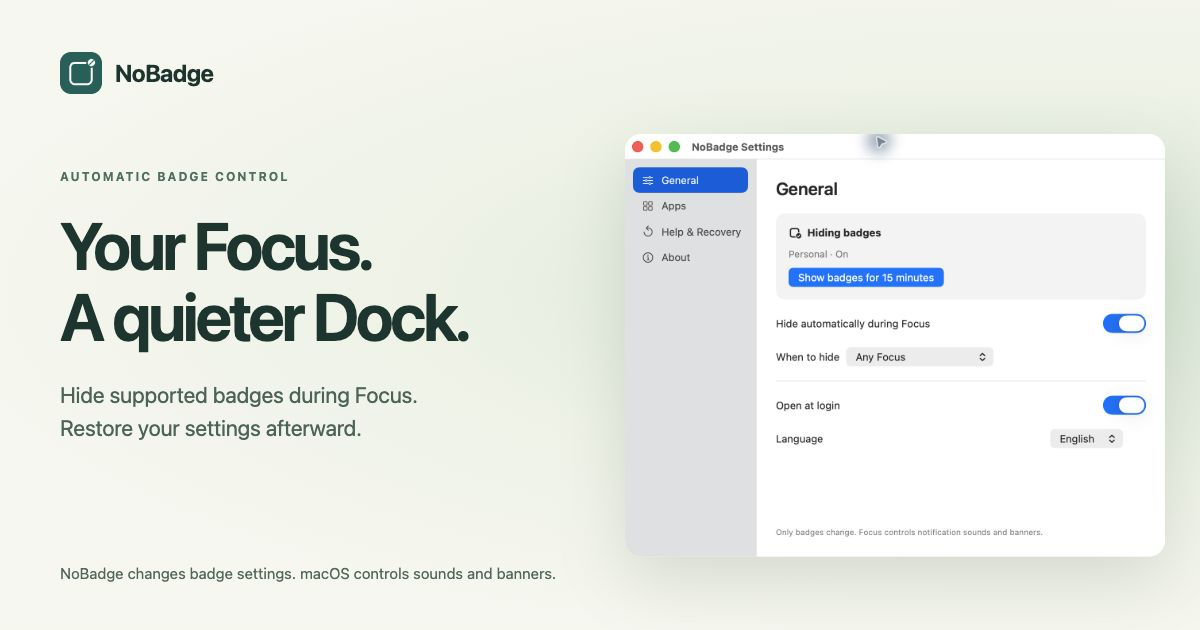Click the 'Your Focus.' headline line
The height and width of the screenshot is (630, 1200).
(217, 246)
